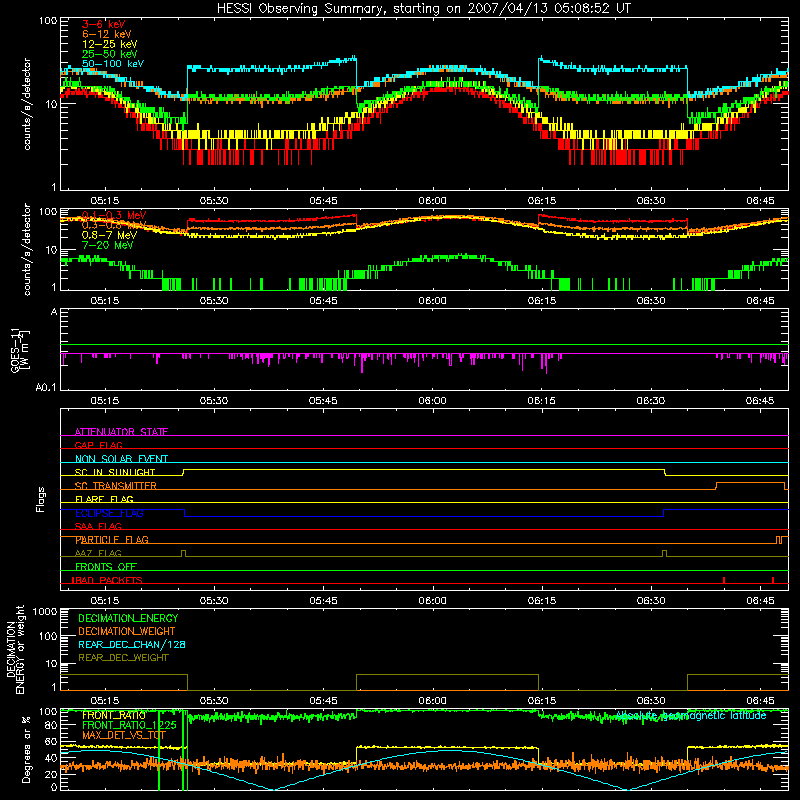Click the REAR_DEC_WEIGHT legend entry

[x=123, y=658]
